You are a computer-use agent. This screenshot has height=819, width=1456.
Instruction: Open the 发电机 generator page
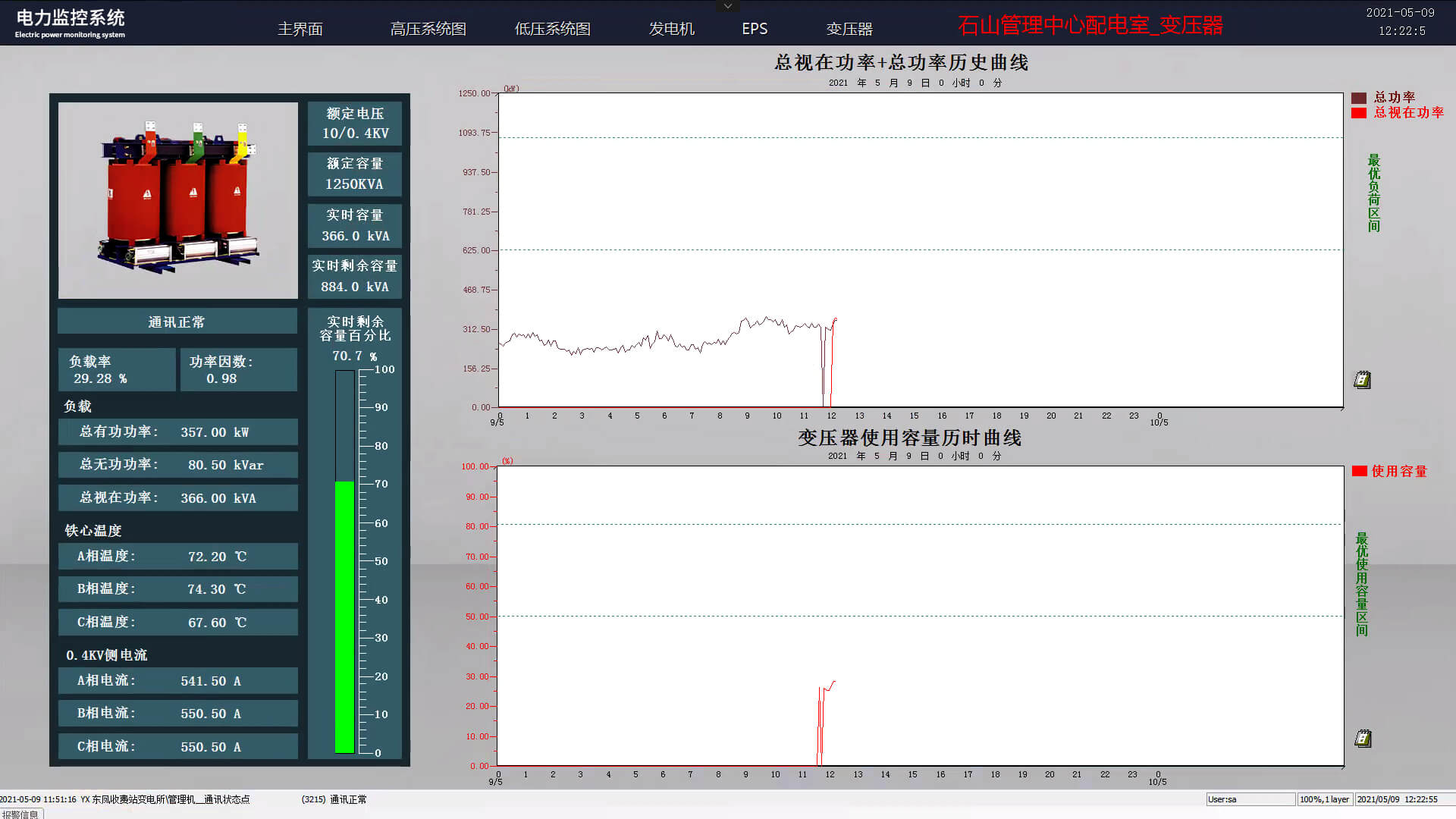(x=671, y=29)
